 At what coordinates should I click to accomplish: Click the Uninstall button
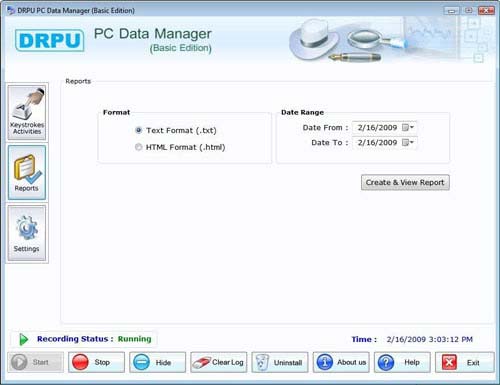click(x=280, y=362)
